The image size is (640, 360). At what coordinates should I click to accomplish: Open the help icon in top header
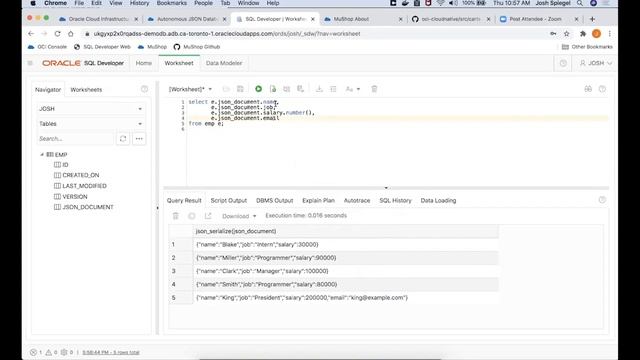click(x=563, y=63)
